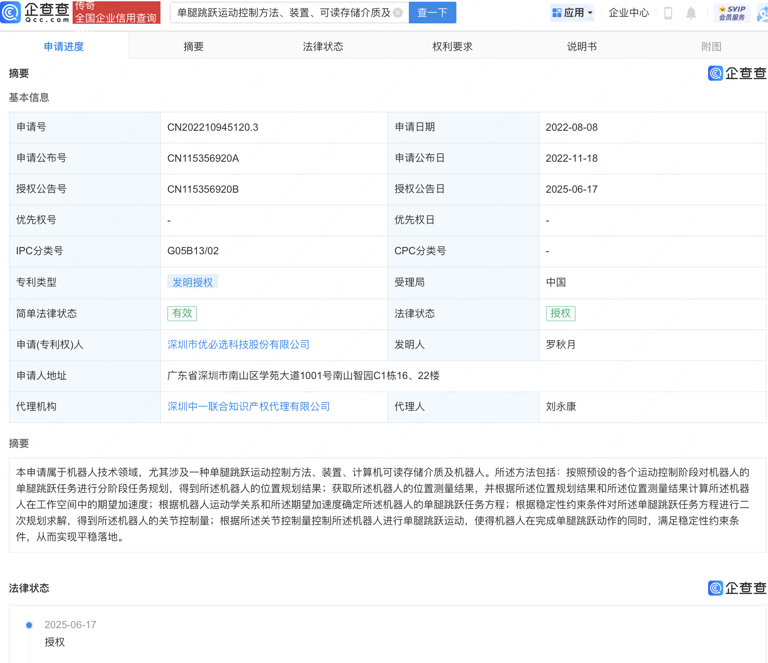This screenshot has height=663, width=768.
Task: Click the 应用 grid icon
Action: coord(557,13)
